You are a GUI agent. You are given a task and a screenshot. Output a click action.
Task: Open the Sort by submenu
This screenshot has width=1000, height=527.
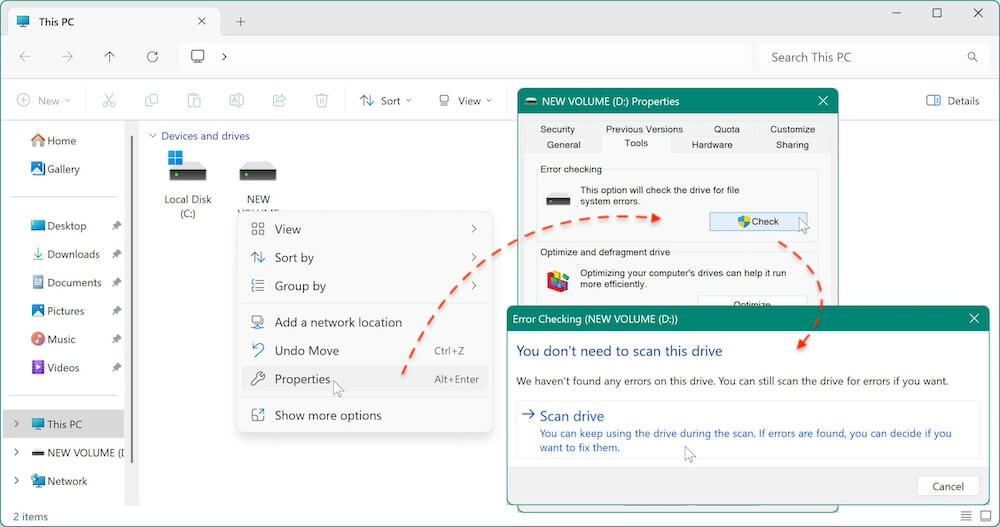pos(365,258)
